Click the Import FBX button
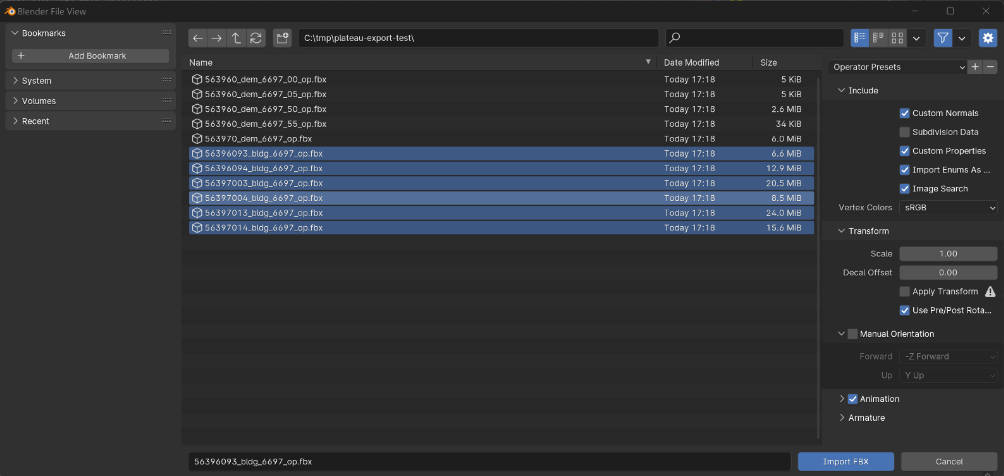The width and height of the screenshot is (1004, 476). click(846, 461)
